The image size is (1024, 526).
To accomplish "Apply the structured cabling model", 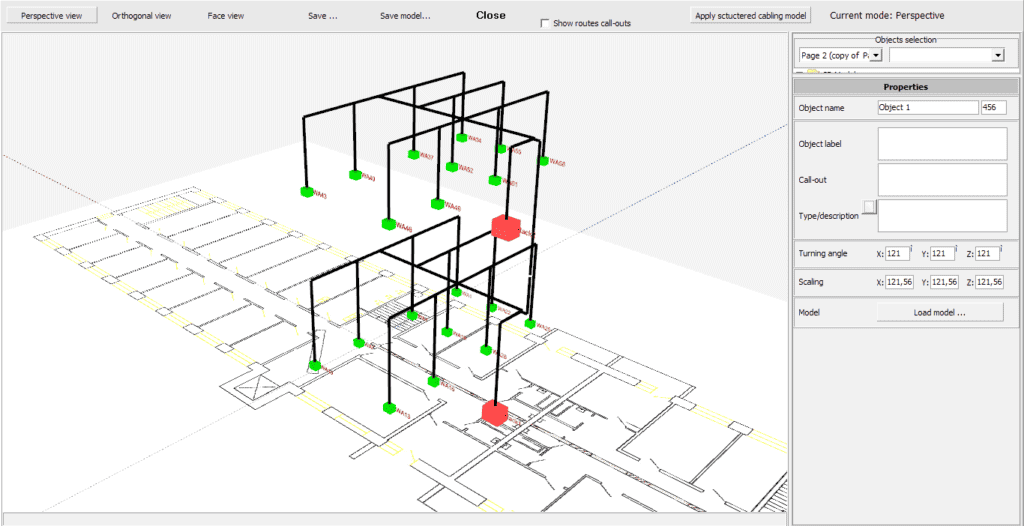I will point(752,16).
